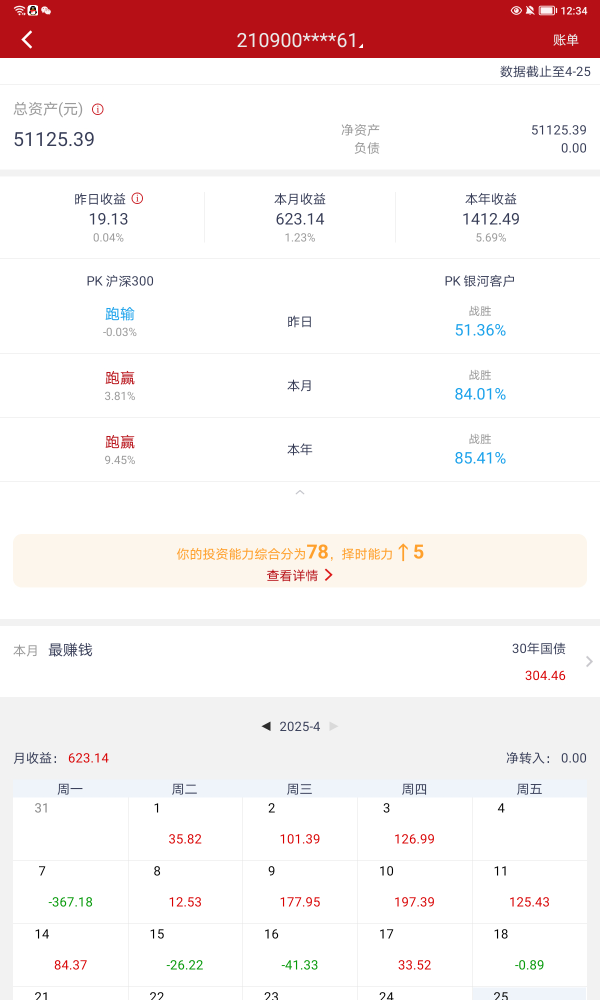Tap info icon beside 总资产(元)

[98, 109]
